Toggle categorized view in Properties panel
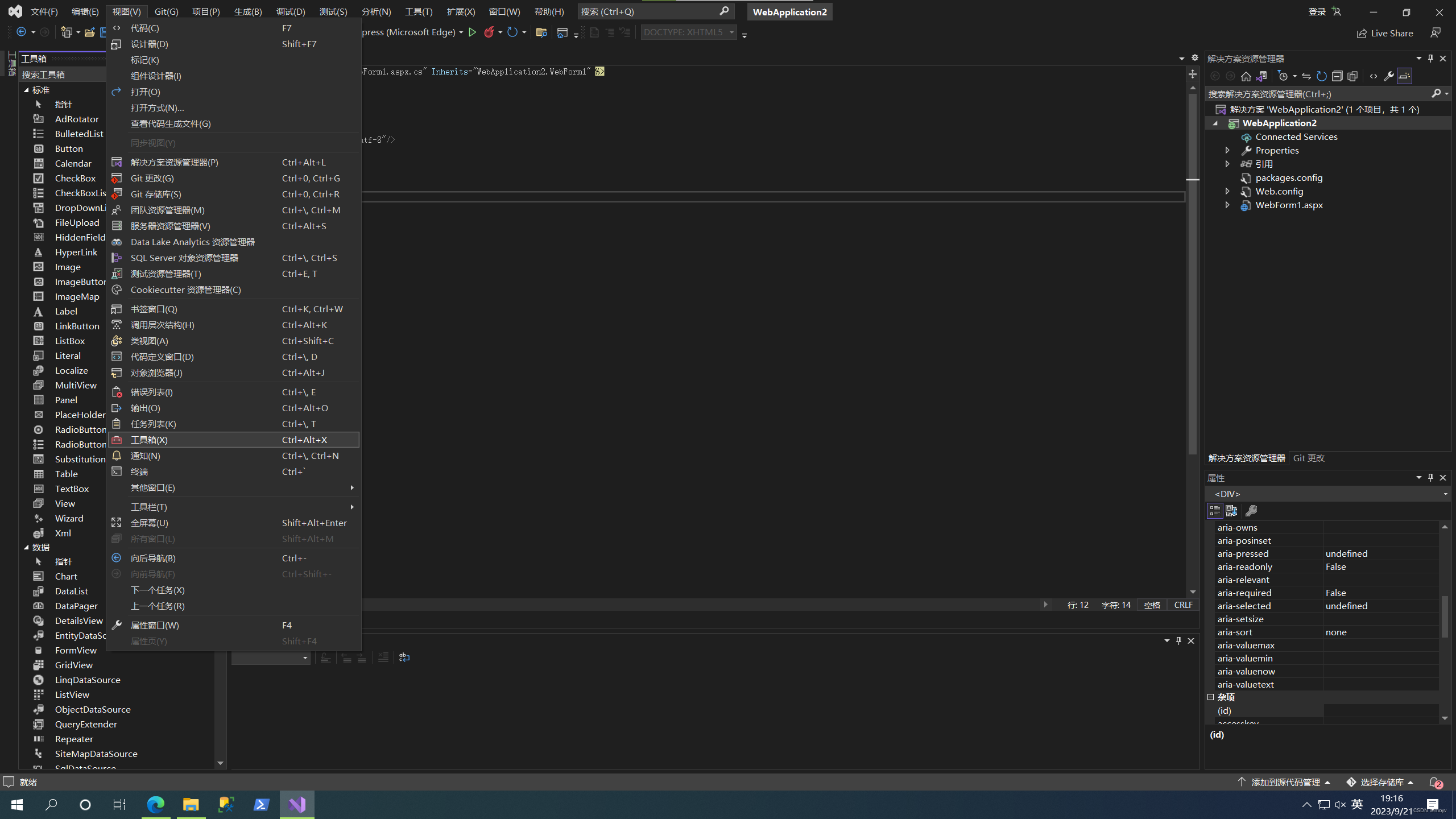Image resolution: width=1456 pixels, height=819 pixels. point(1215,511)
